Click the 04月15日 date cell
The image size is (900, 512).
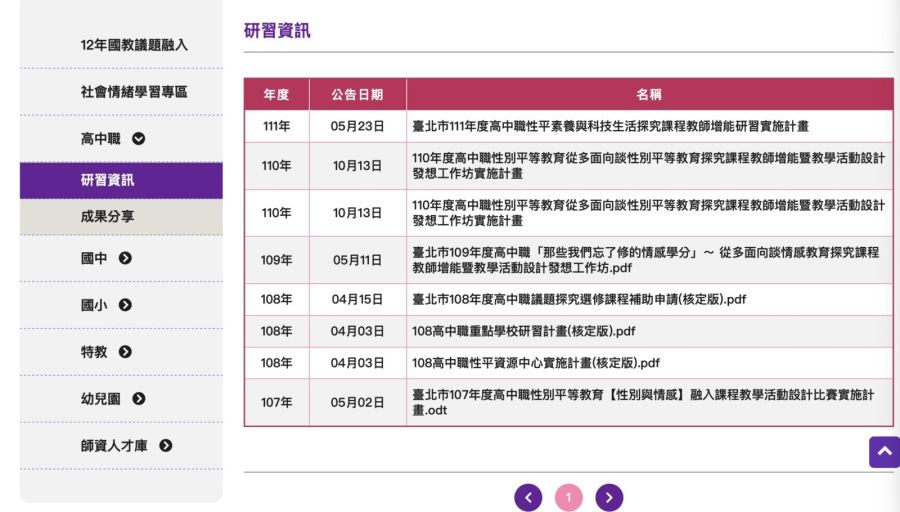(x=357, y=300)
